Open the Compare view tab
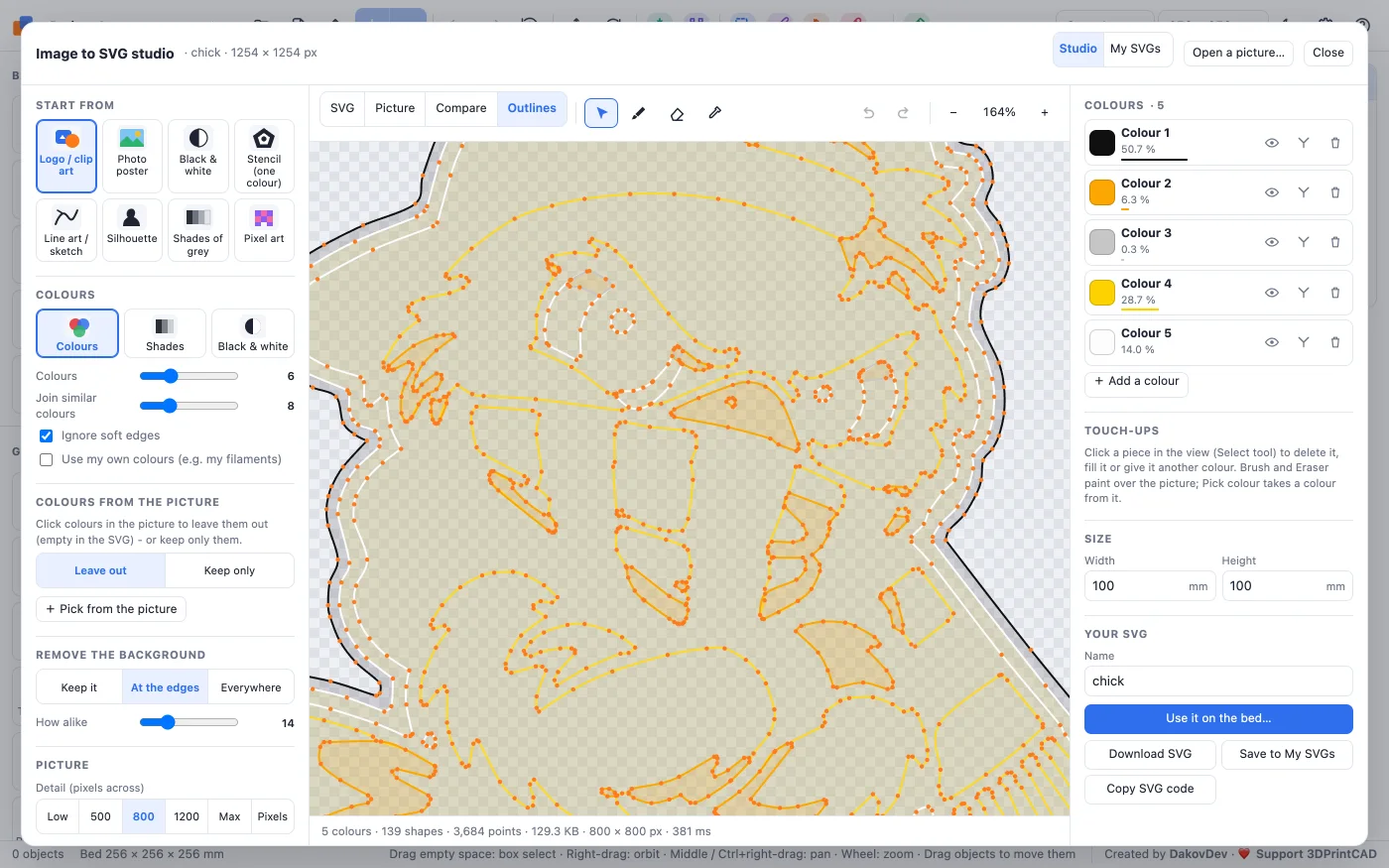 (x=461, y=108)
